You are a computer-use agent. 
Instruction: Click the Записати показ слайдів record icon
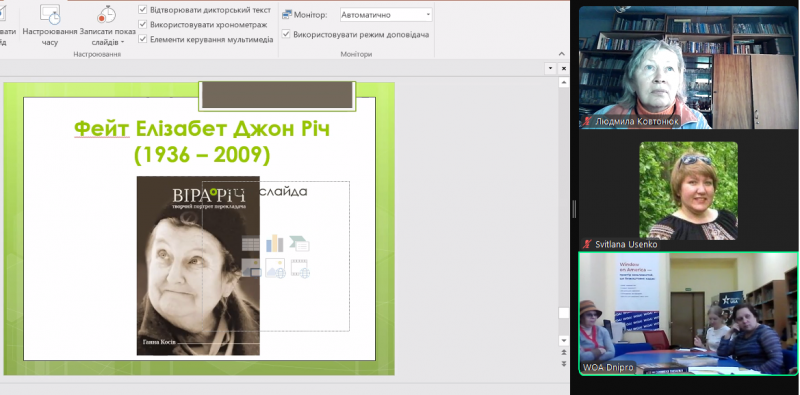[x=107, y=14]
